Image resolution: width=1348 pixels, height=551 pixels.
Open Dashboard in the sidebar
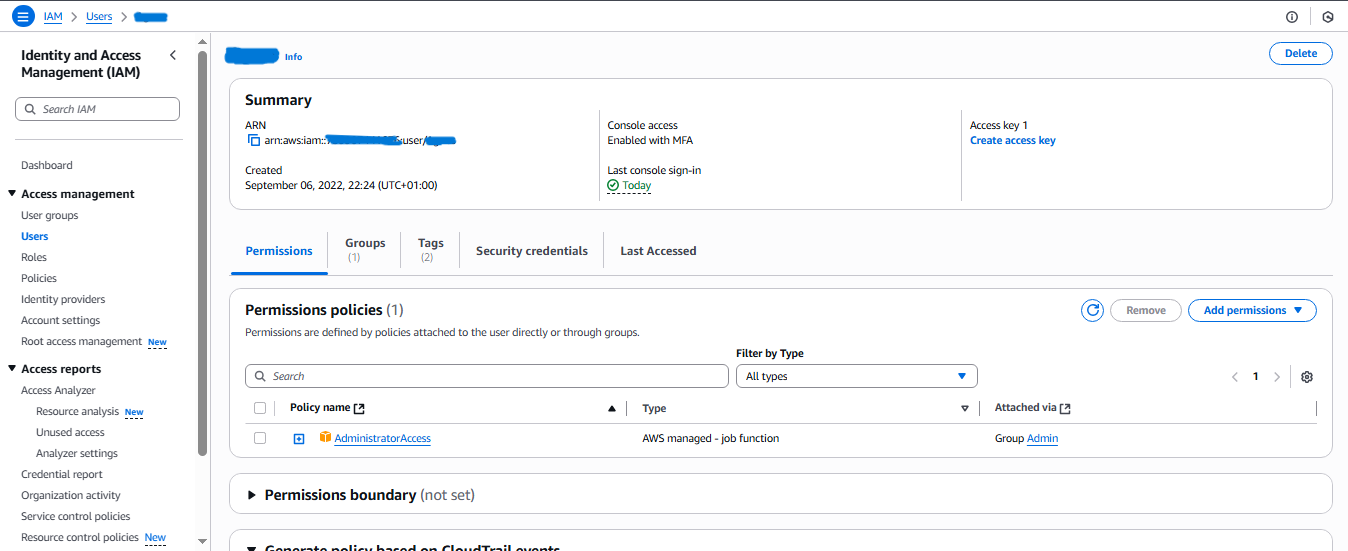coord(47,165)
